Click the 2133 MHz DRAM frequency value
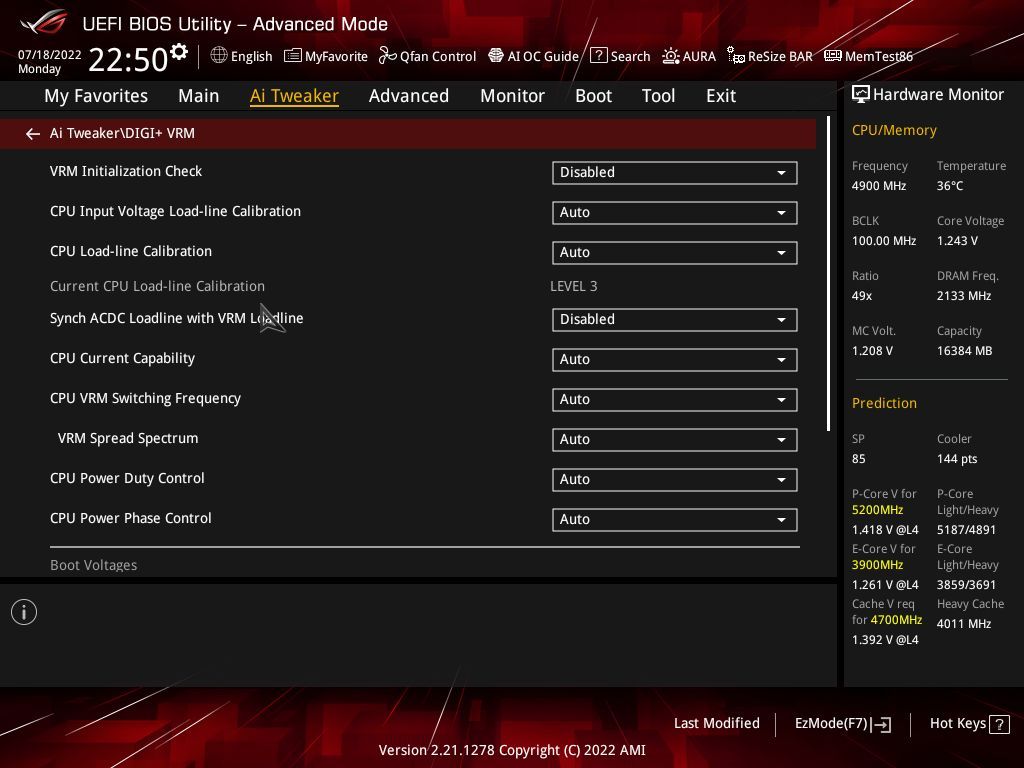Screen dimensions: 1024x768 click(963, 296)
